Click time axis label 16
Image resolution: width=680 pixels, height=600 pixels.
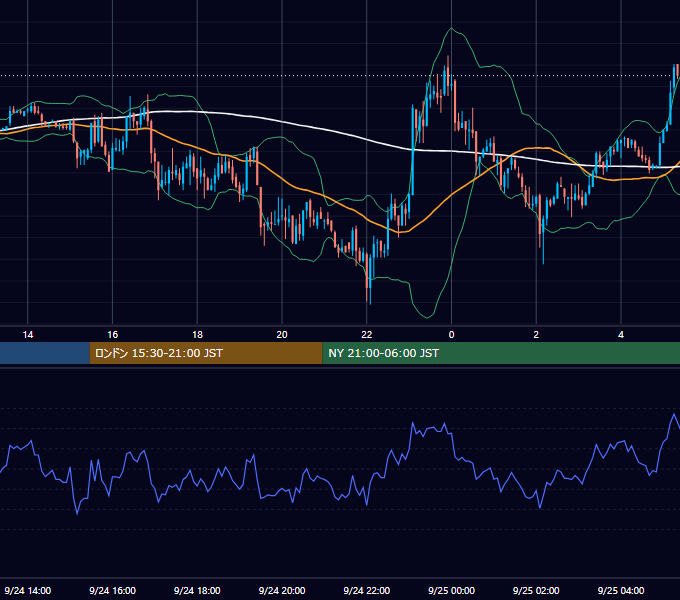click(112, 335)
